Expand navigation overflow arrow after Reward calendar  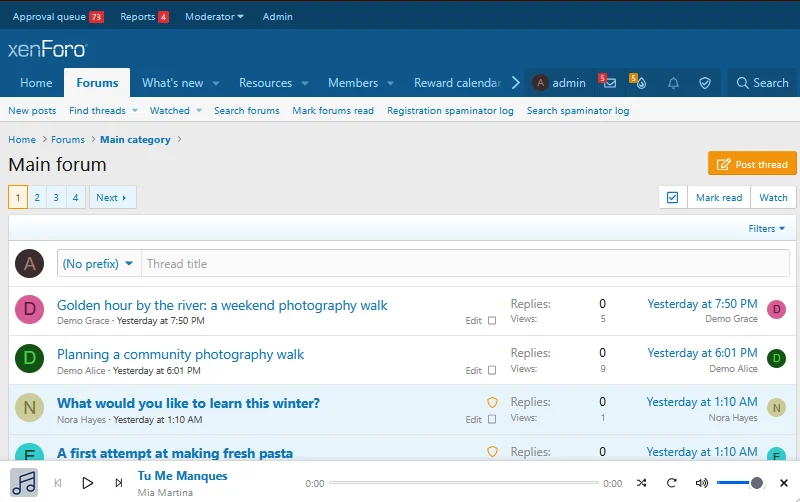click(515, 83)
